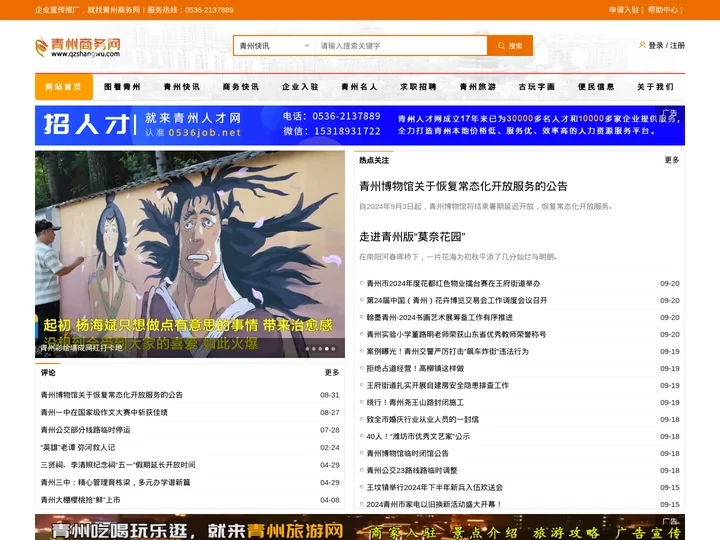Go to the 青州快讯 menu item
Viewport: 720px width, 540px height.
click(x=181, y=87)
